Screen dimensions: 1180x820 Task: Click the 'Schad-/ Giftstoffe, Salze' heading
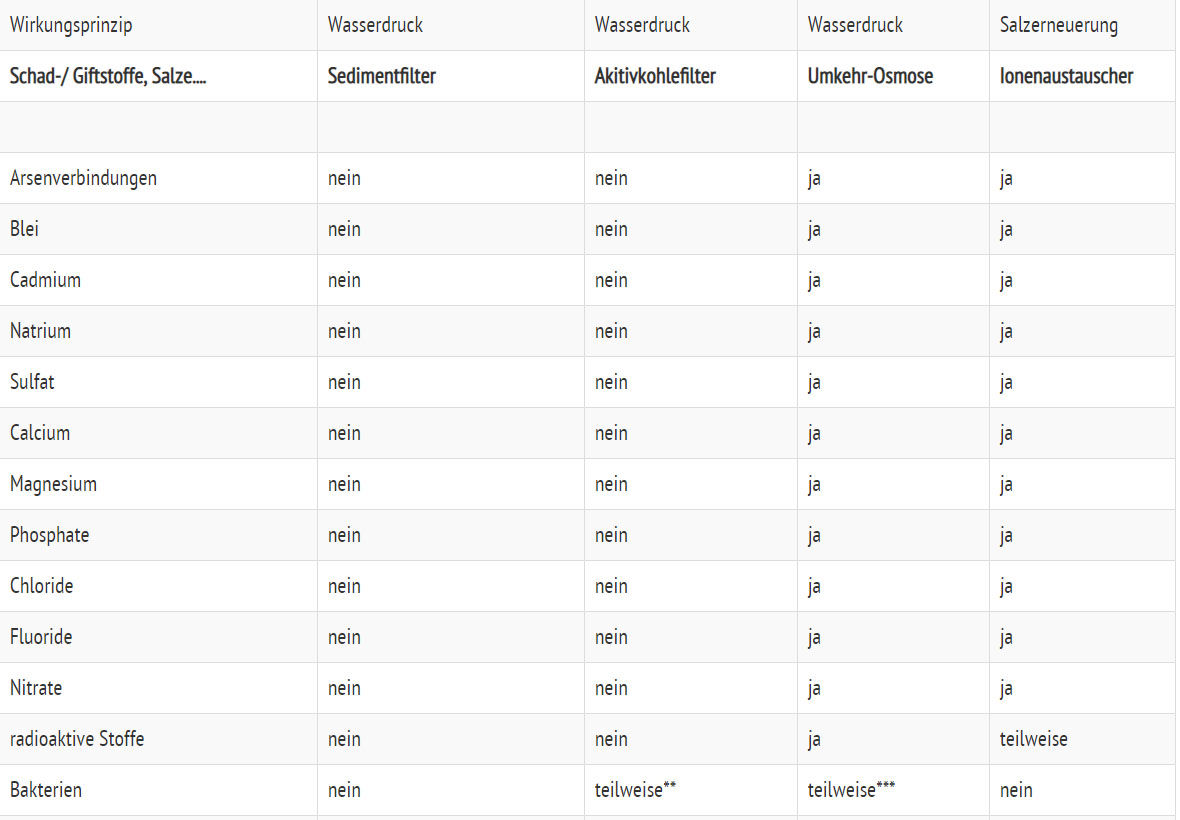point(108,76)
